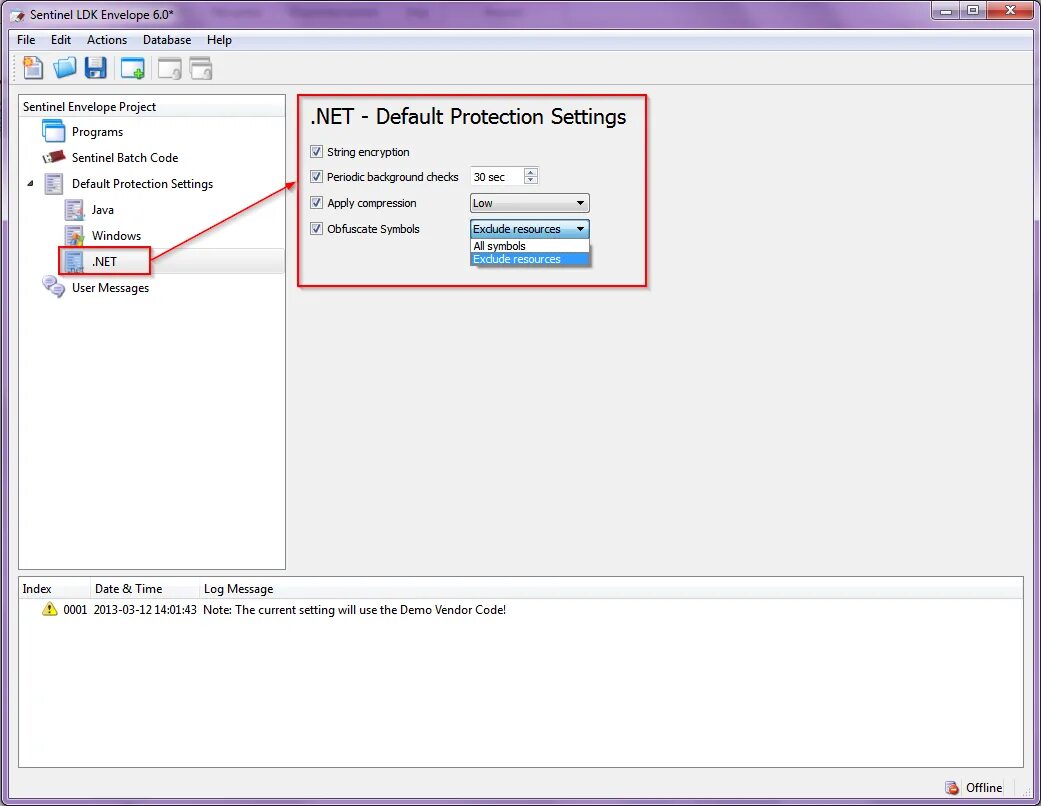Uncheck Periodic background checks
The height and width of the screenshot is (806, 1041).
coord(316,177)
